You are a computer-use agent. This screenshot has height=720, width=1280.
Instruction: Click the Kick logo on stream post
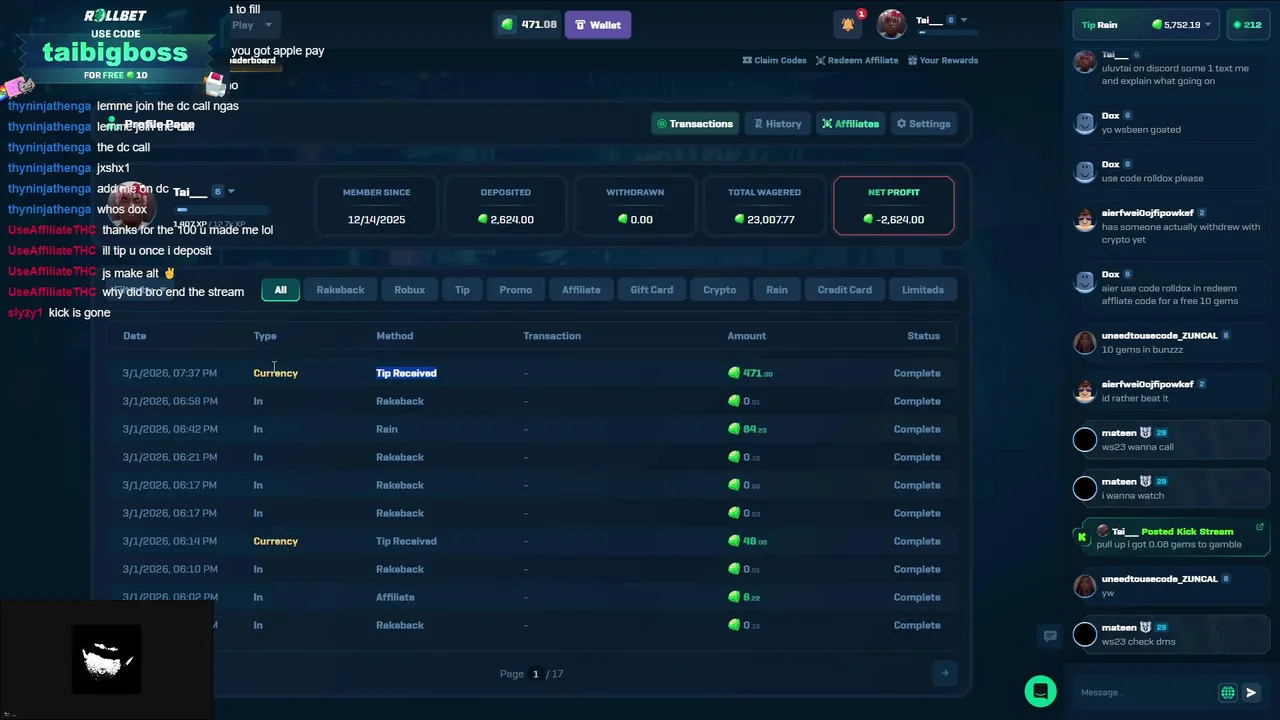(x=1081, y=537)
